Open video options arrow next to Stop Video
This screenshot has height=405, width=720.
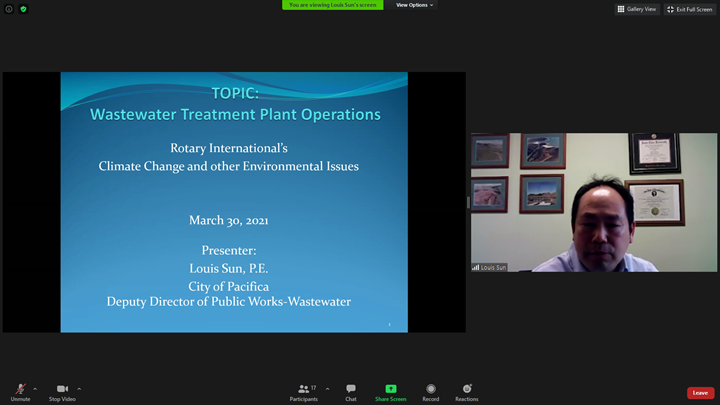79,389
